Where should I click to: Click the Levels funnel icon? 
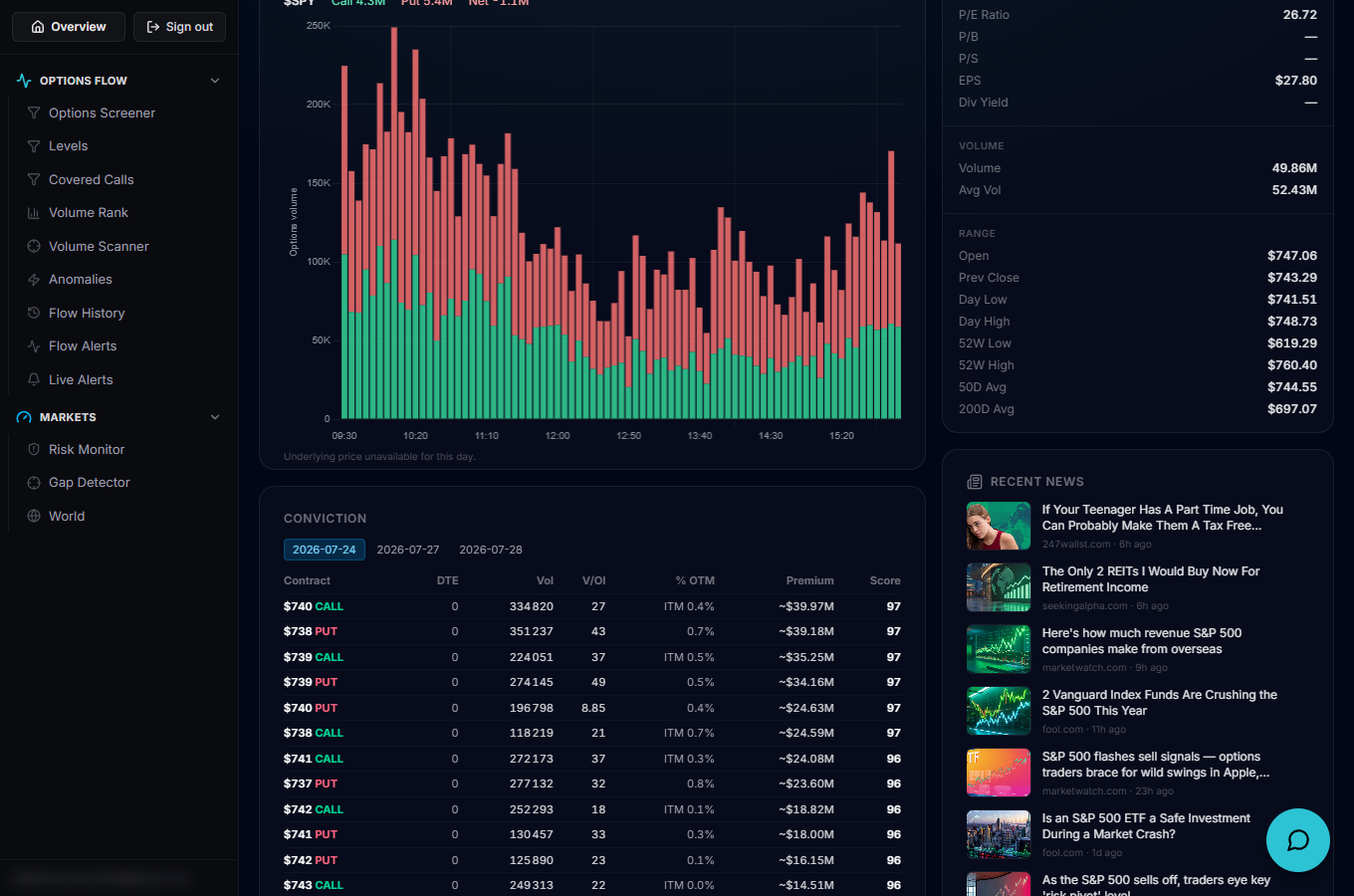tap(34, 146)
